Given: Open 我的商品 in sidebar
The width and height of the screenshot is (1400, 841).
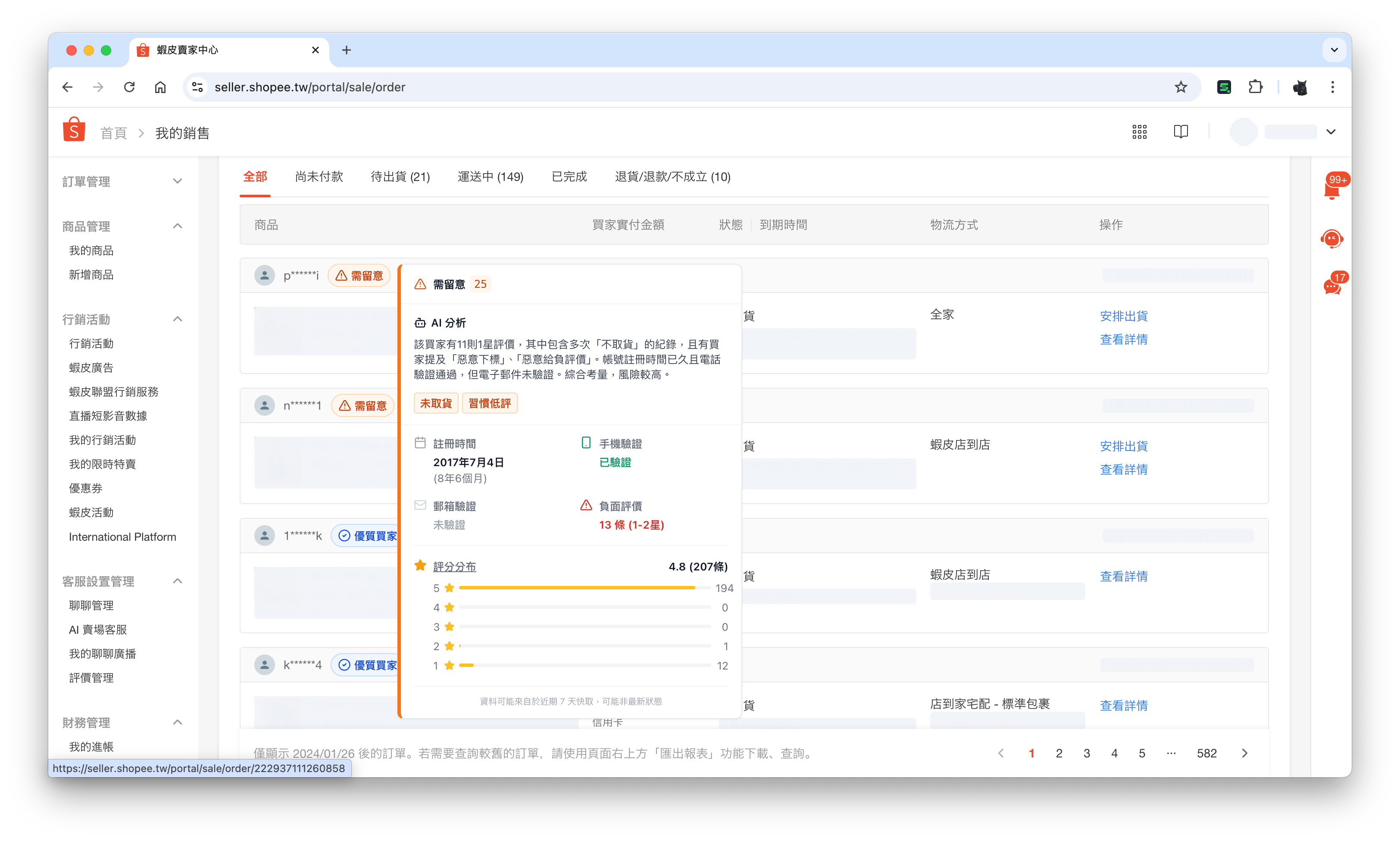Looking at the screenshot, I should (x=91, y=250).
